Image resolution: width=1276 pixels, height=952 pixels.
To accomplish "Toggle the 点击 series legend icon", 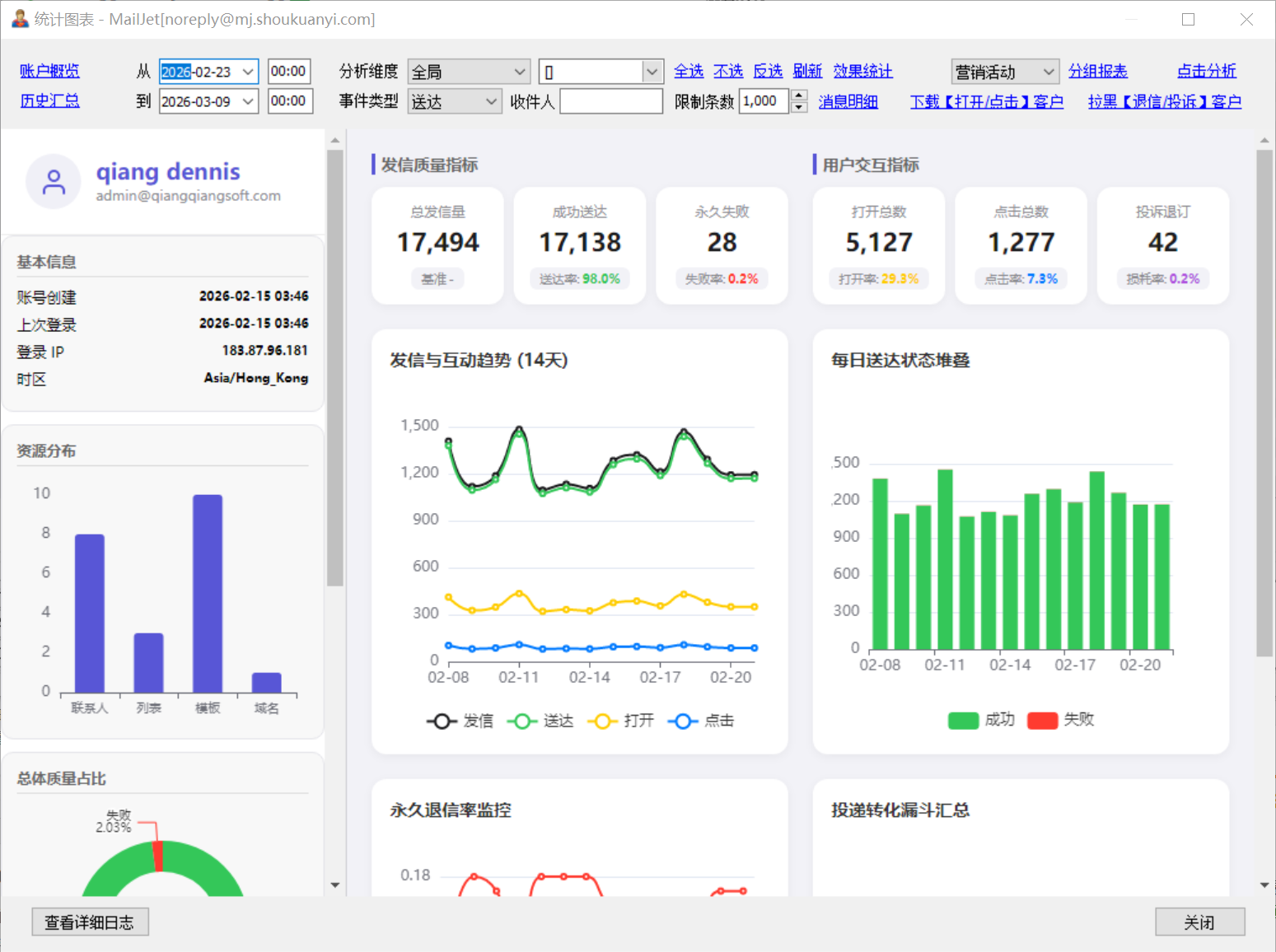I will (682, 721).
